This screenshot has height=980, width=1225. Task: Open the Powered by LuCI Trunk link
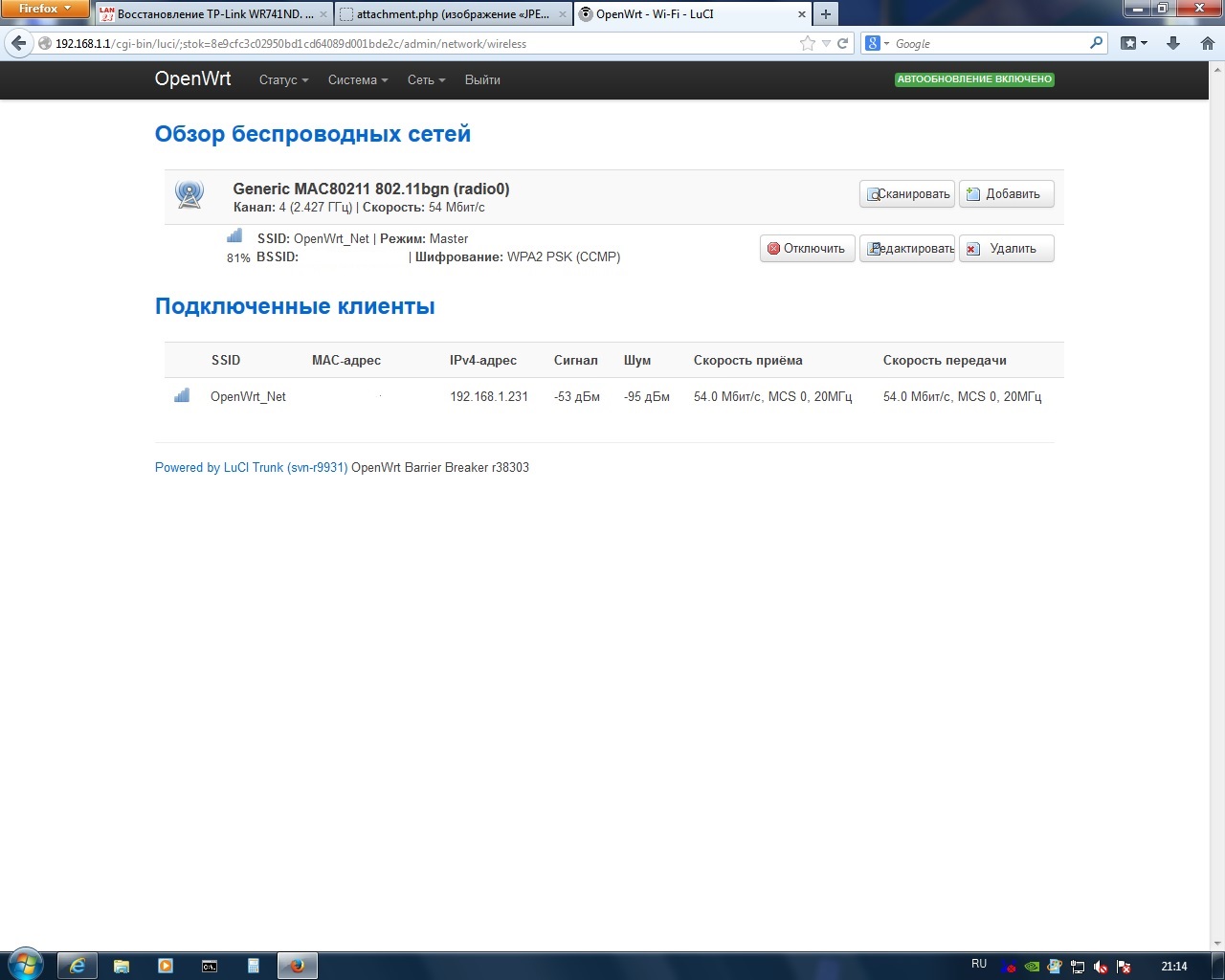point(251,468)
